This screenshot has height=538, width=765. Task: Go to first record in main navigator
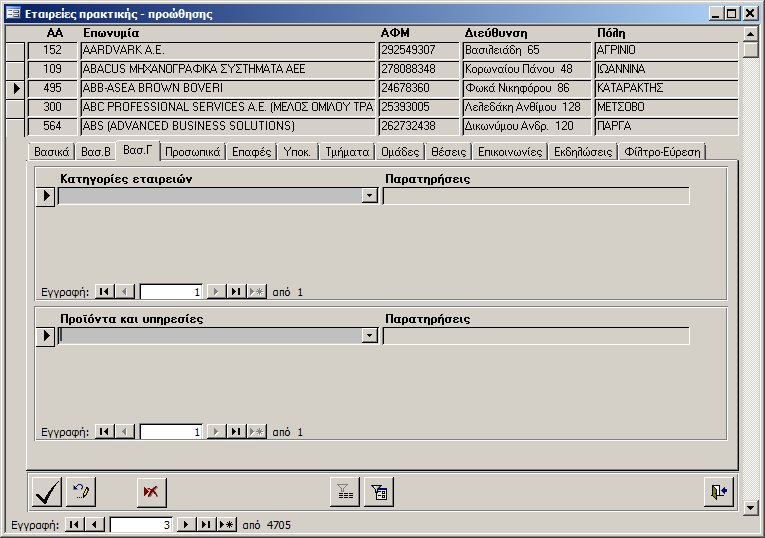[x=74, y=525]
